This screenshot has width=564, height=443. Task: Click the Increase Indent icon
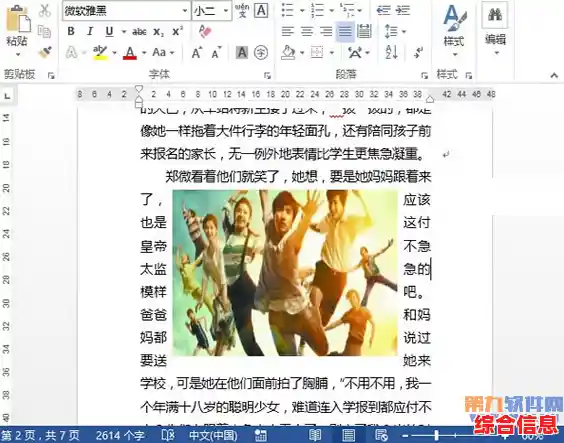pos(403,10)
